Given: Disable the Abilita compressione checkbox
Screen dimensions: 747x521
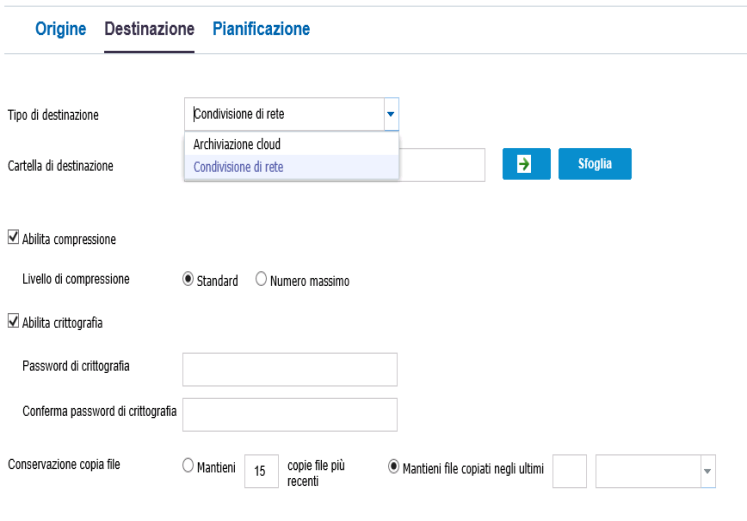Looking at the screenshot, I should pyautogui.click(x=13, y=237).
